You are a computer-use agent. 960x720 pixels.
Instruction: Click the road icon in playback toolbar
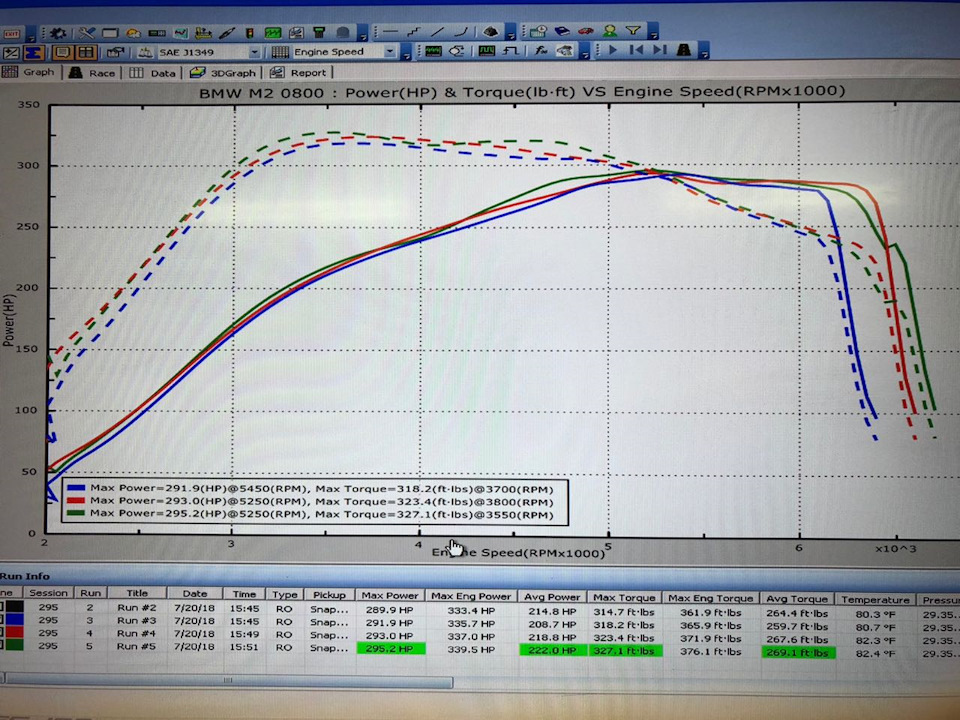683,50
